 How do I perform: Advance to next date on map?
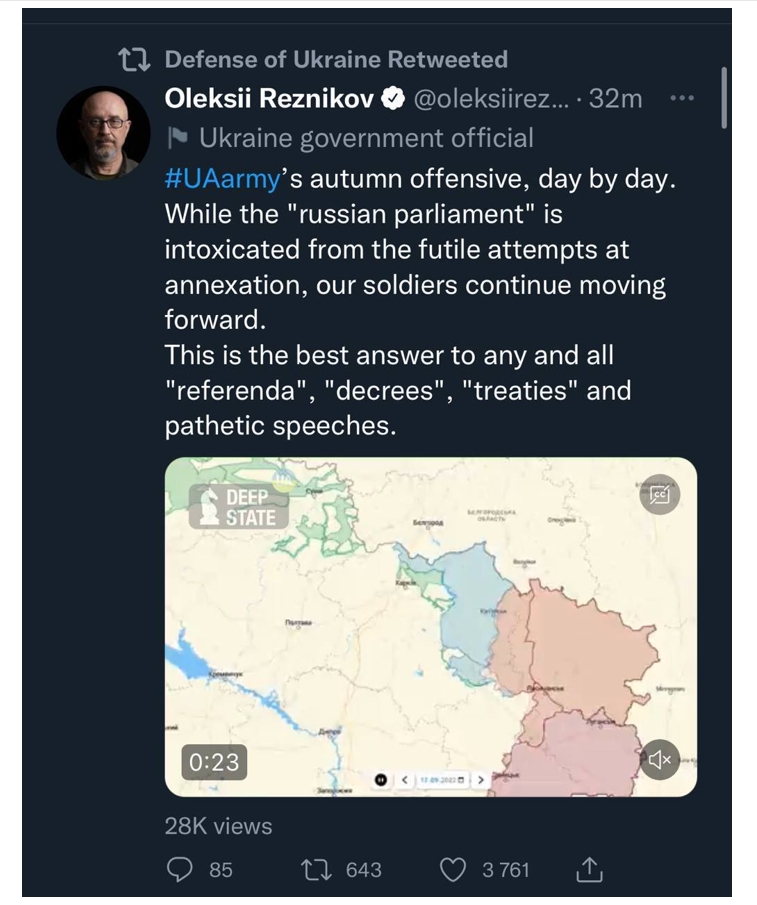481,779
